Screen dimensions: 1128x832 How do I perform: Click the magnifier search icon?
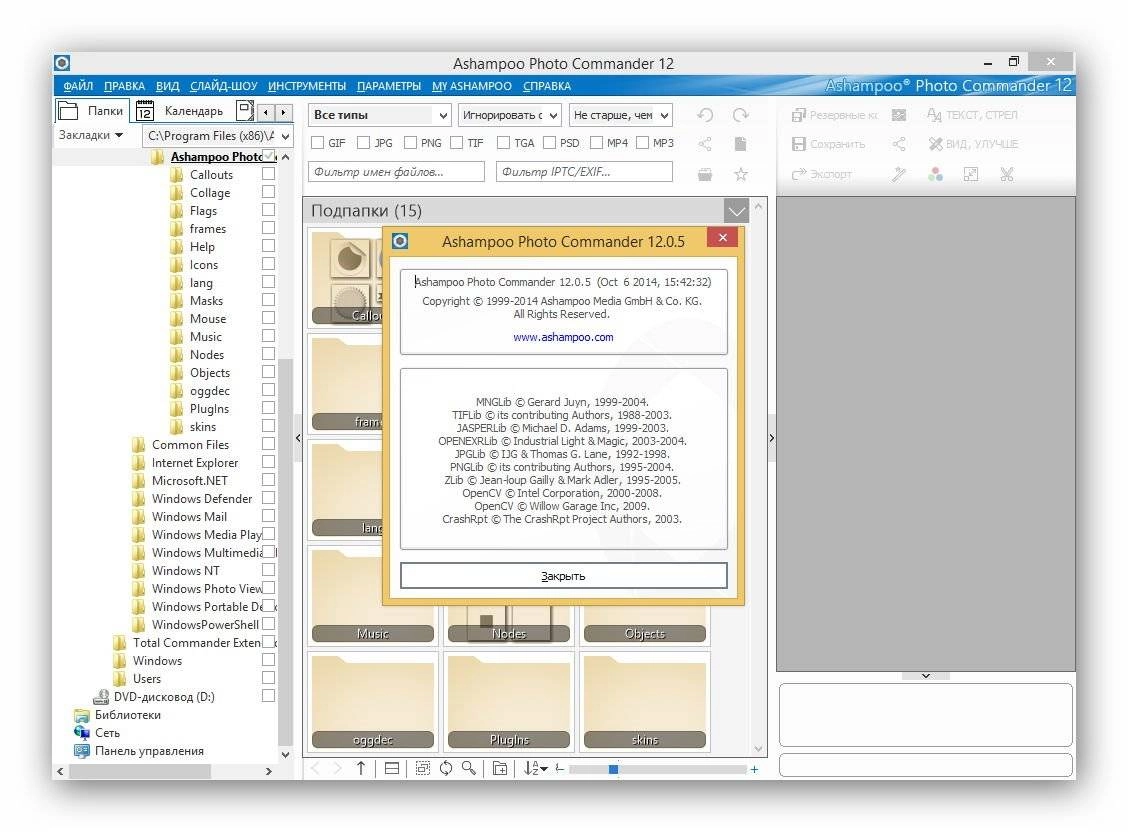click(x=469, y=769)
